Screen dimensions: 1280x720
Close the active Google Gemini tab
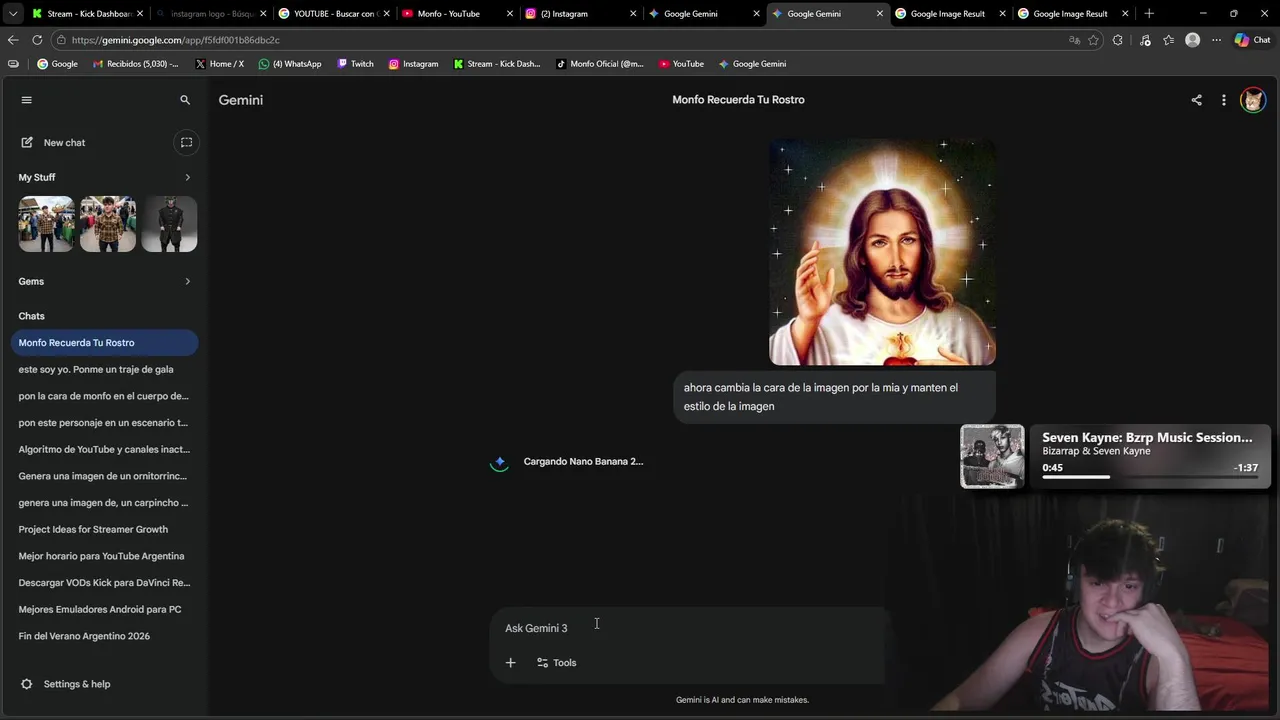(880, 14)
